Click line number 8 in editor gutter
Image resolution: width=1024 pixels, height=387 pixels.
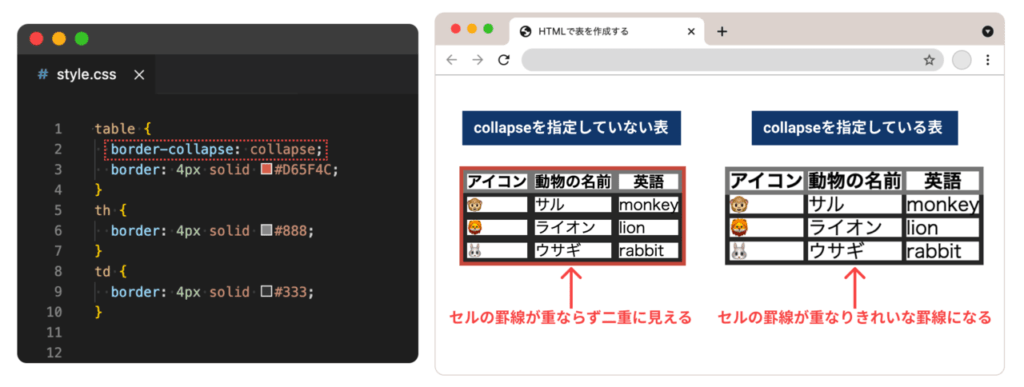point(59,271)
